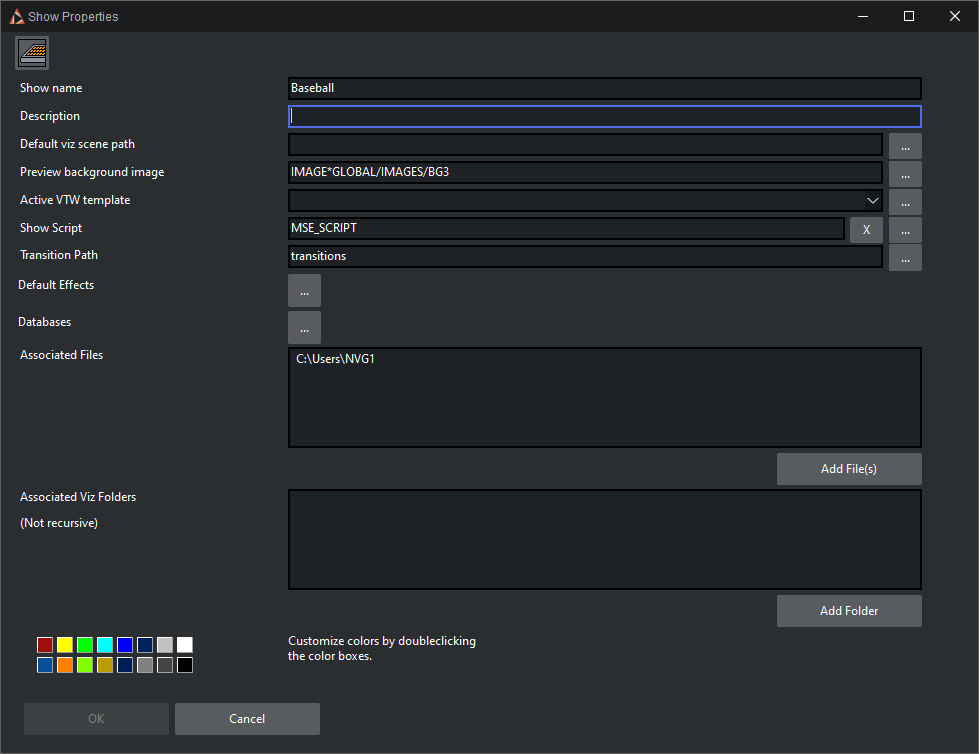Select the C:\Users\NVG1 associated file entry
This screenshot has width=979, height=754.
(x=335, y=360)
